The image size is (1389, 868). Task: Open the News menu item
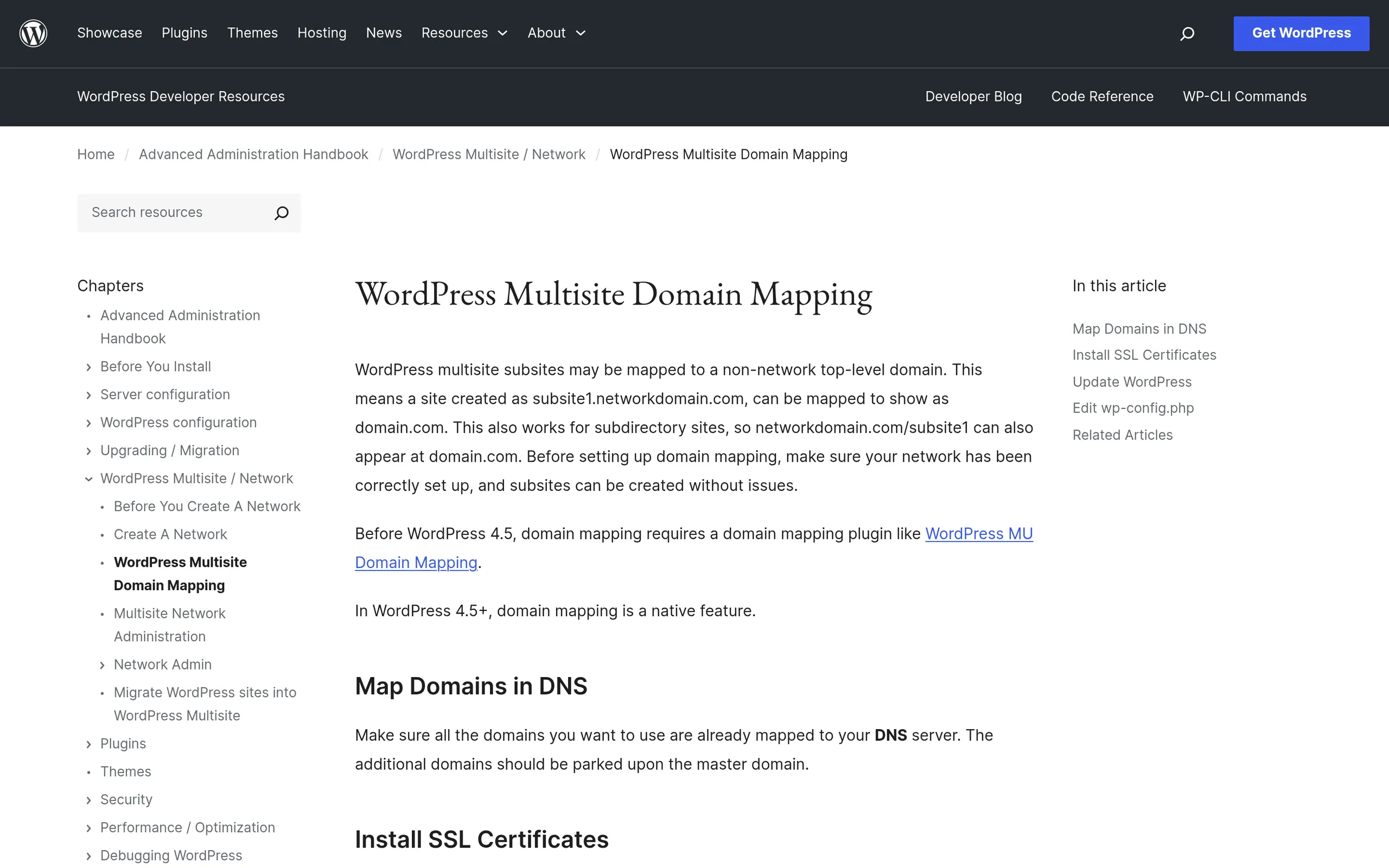click(384, 33)
